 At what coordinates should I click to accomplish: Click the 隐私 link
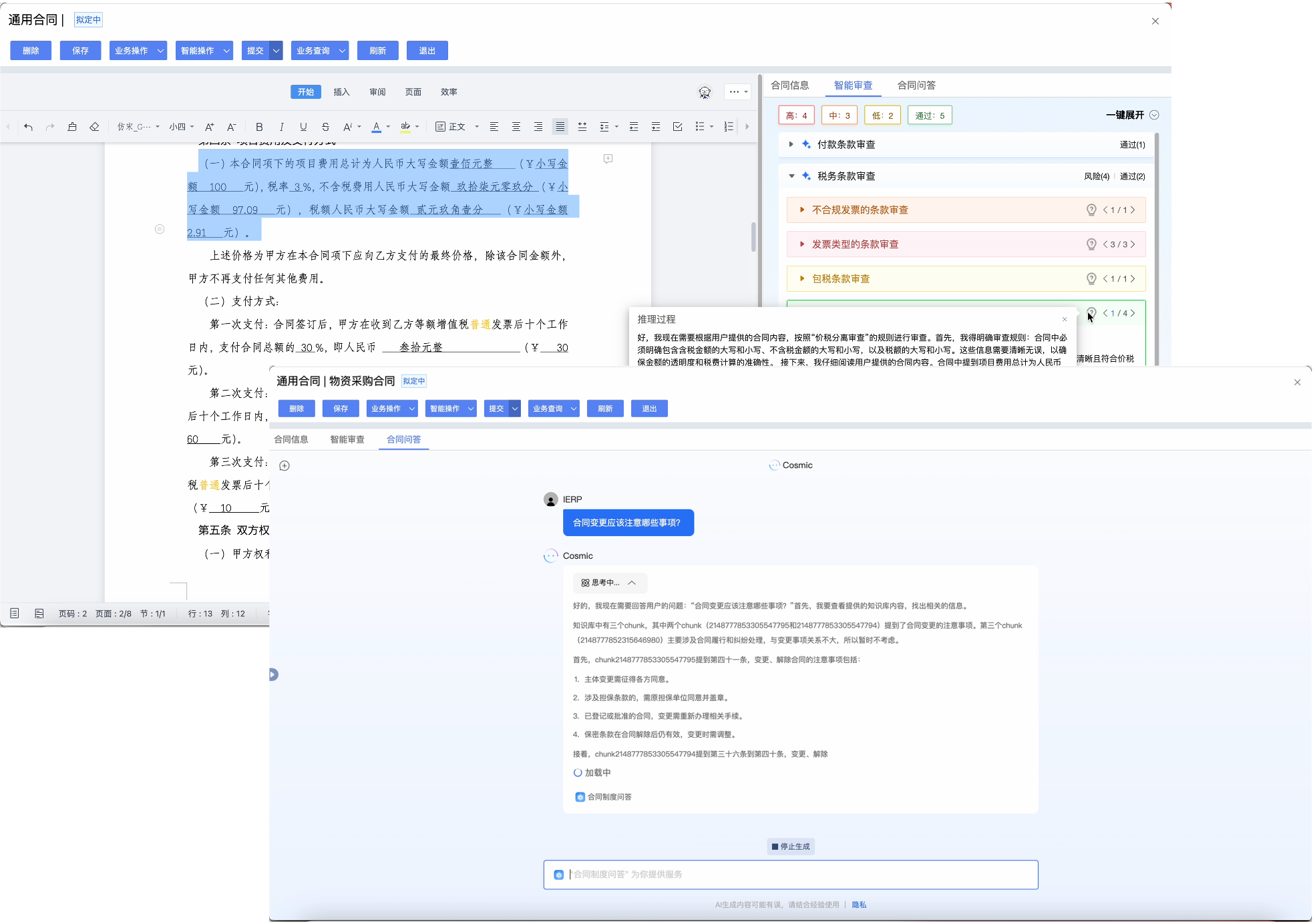click(x=859, y=905)
